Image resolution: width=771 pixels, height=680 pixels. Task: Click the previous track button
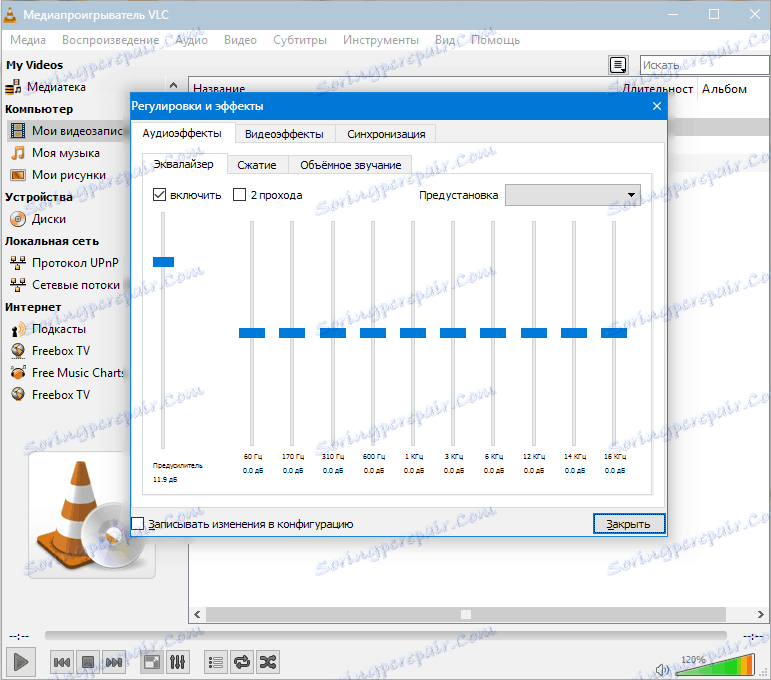click(x=61, y=662)
